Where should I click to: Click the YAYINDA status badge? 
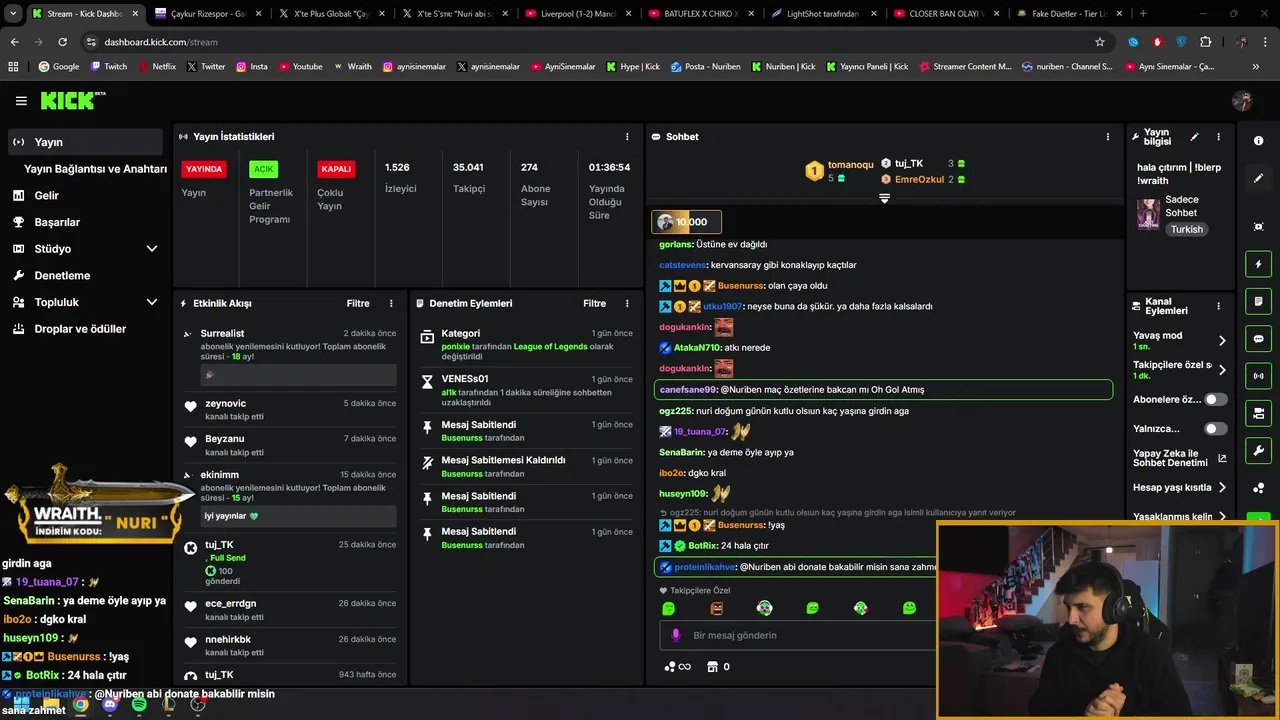pyautogui.click(x=204, y=169)
